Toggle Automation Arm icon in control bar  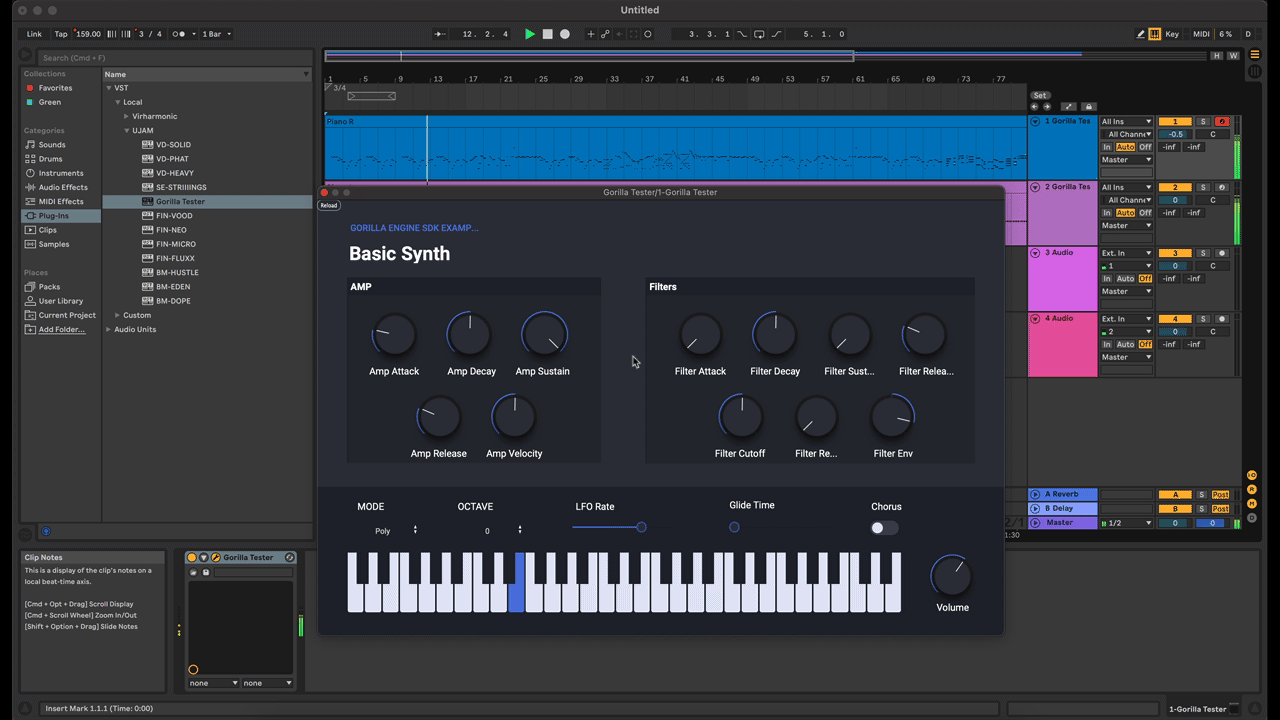[x=605, y=34]
